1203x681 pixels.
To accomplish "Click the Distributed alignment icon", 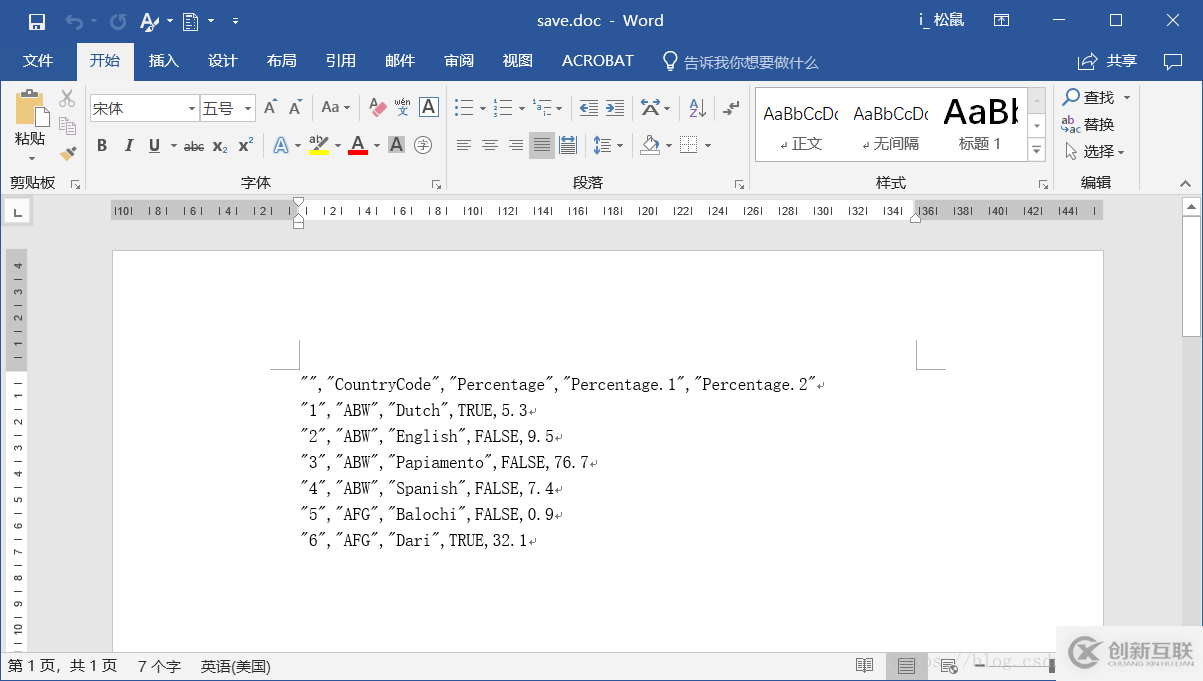I will pyautogui.click(x=568, y=146).
